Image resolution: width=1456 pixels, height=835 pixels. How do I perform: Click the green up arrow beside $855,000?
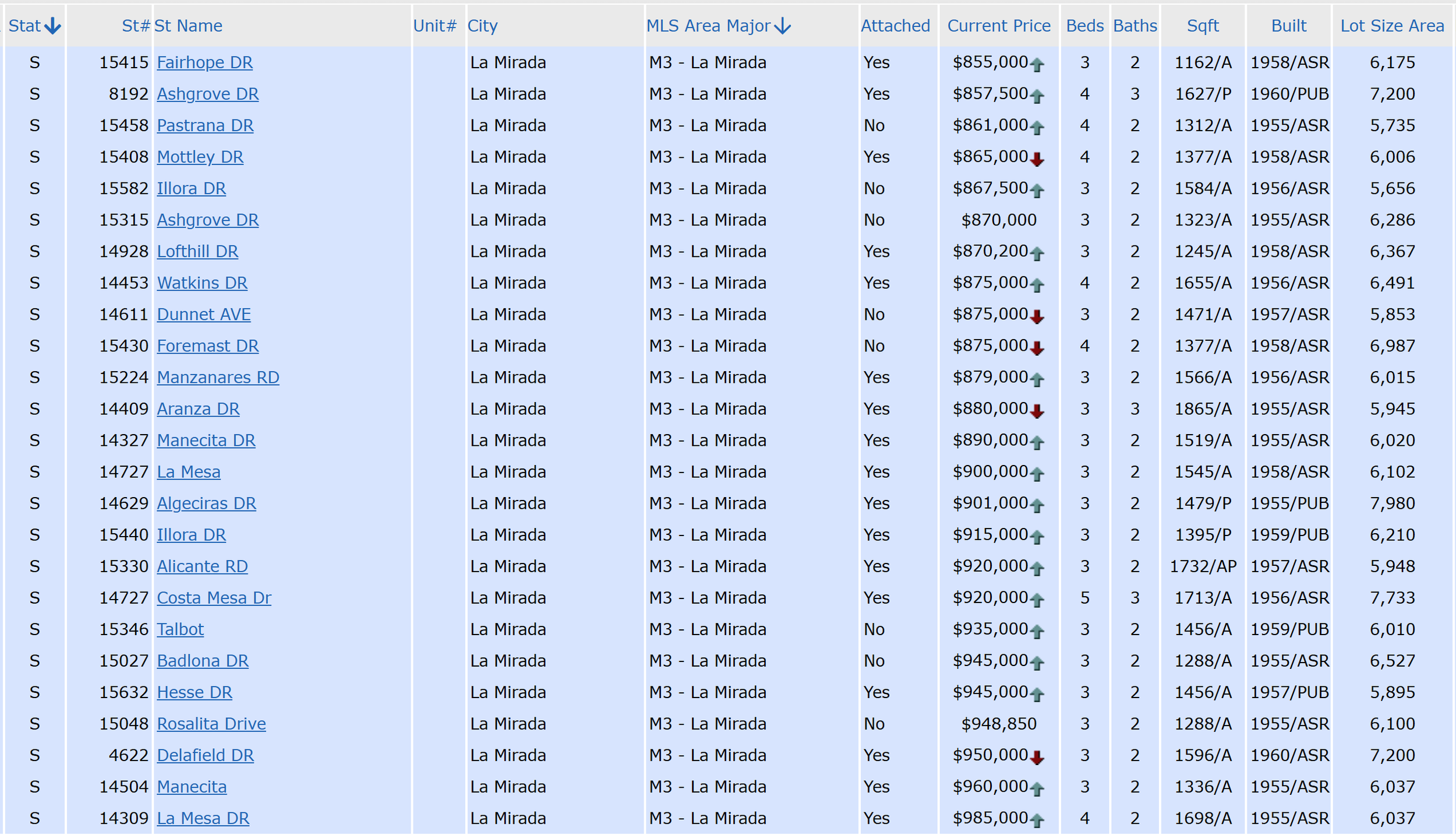pyautogui.click(x=1037, y=65)
